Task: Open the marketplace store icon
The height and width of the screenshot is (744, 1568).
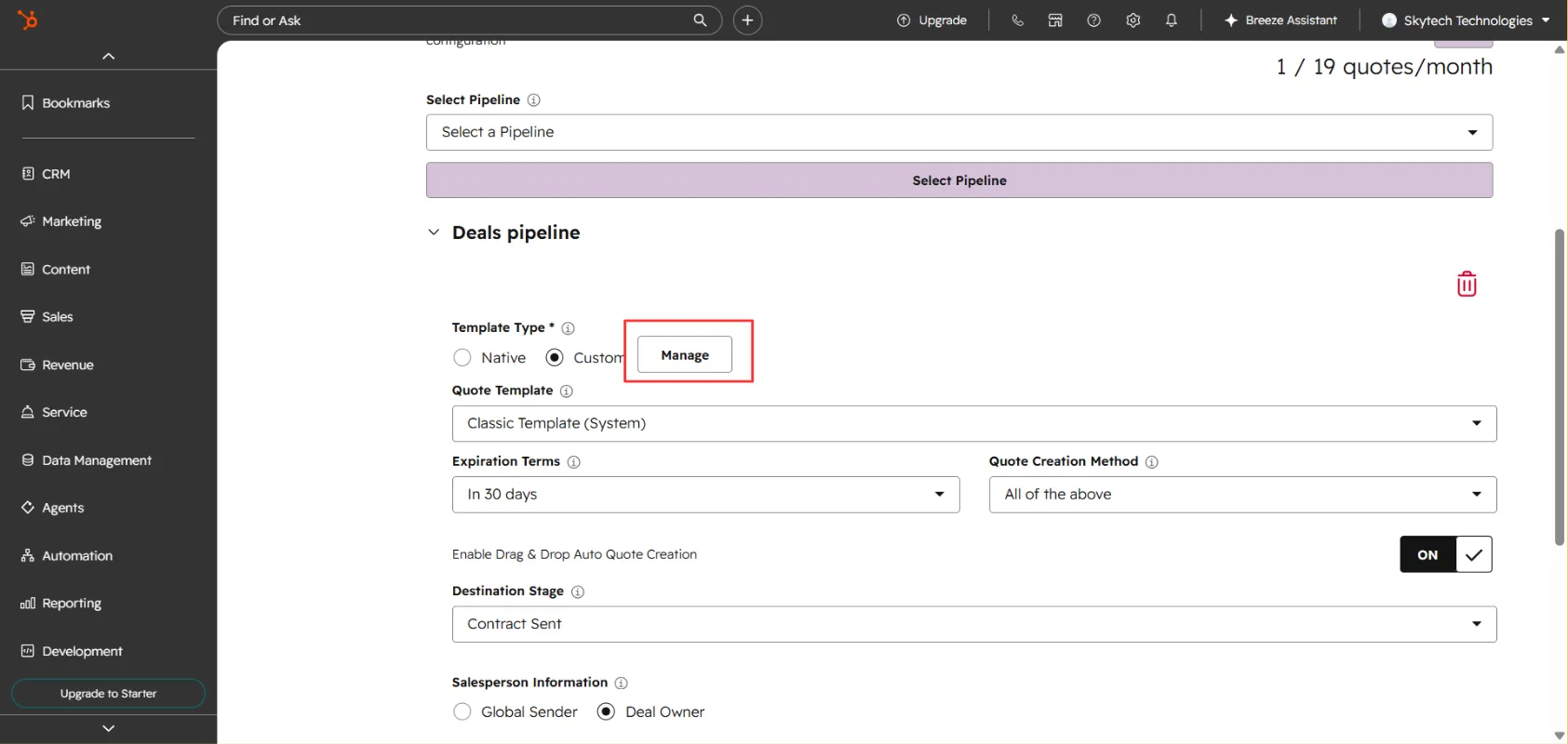Action: (x=1055, y=20)
